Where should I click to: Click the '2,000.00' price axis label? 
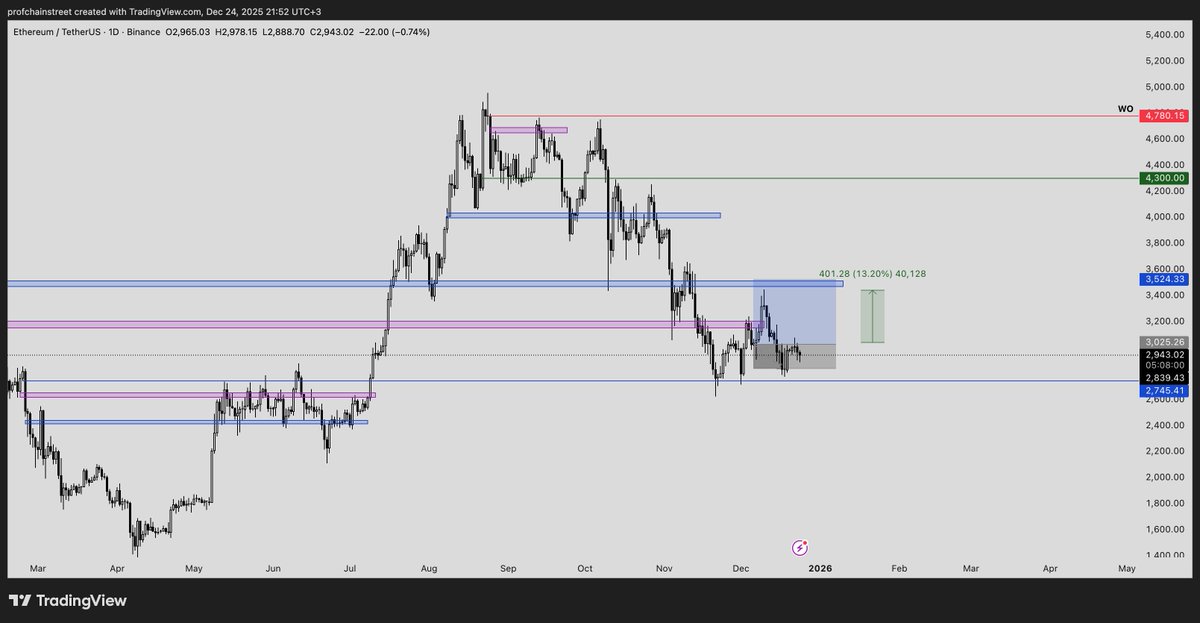pyautogui.click(x=1164, y=477)
